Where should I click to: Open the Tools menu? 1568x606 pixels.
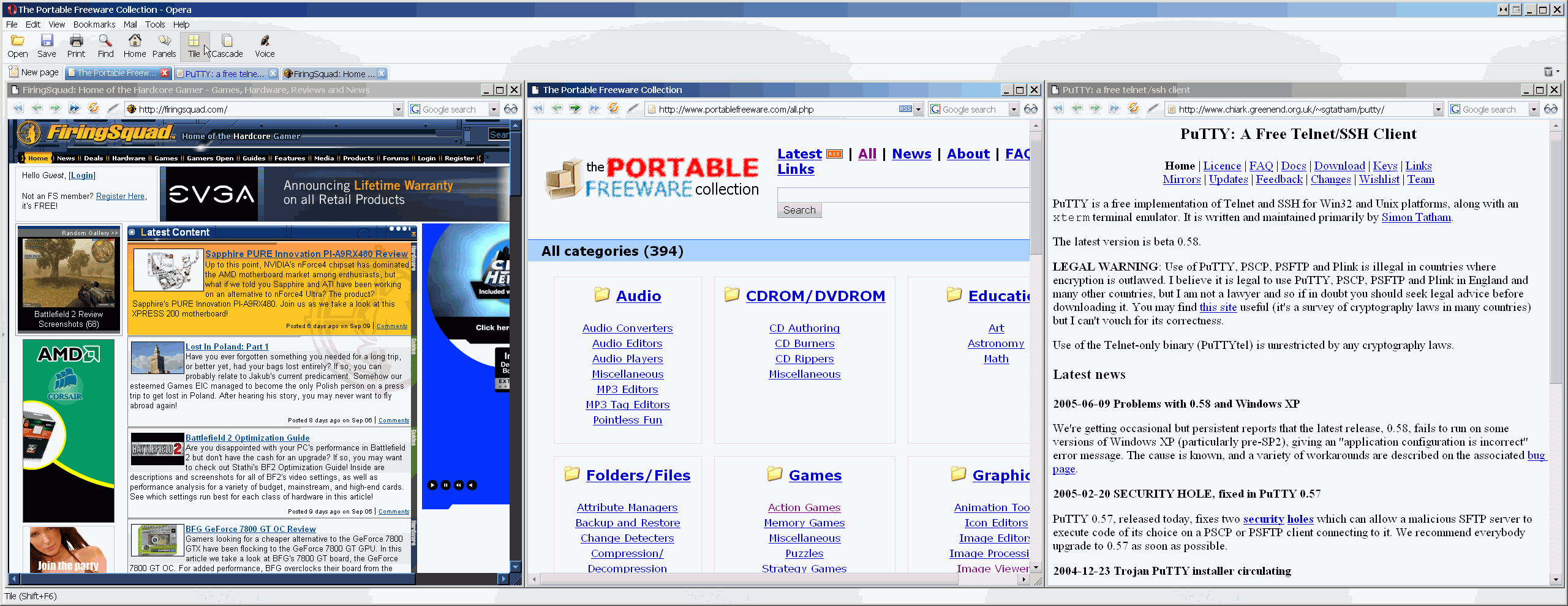(x=155, y=24)
